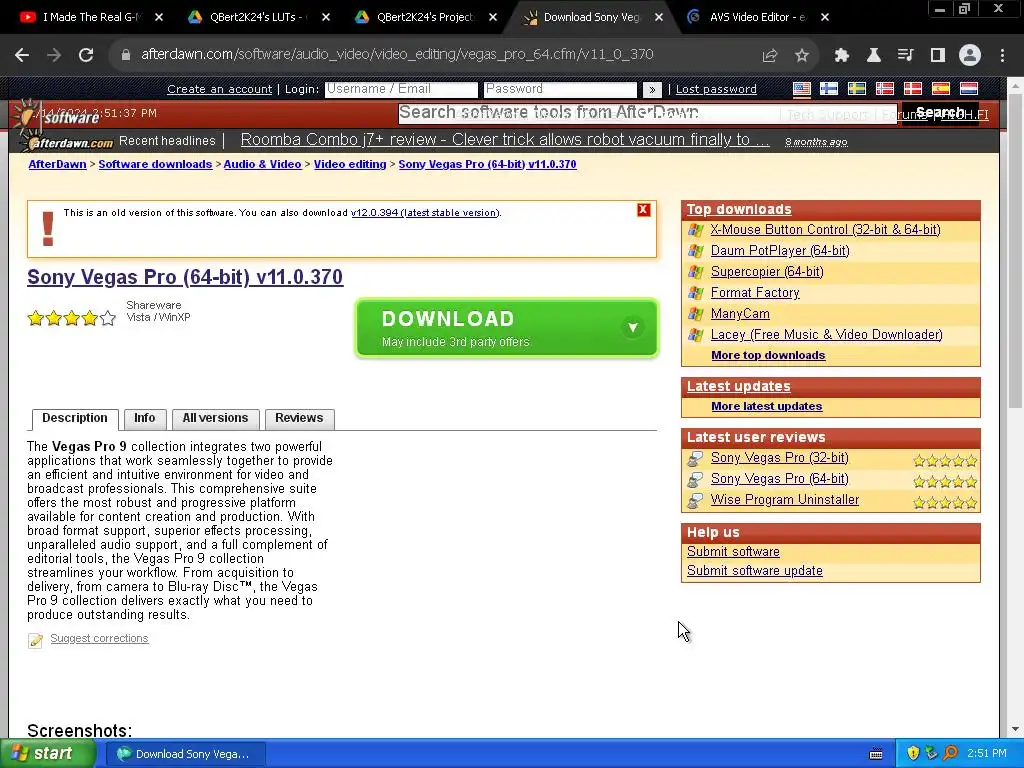Screen dimensions: 1024x768
Task: Open the Create an account link
Action: click(x=219, y=89)
